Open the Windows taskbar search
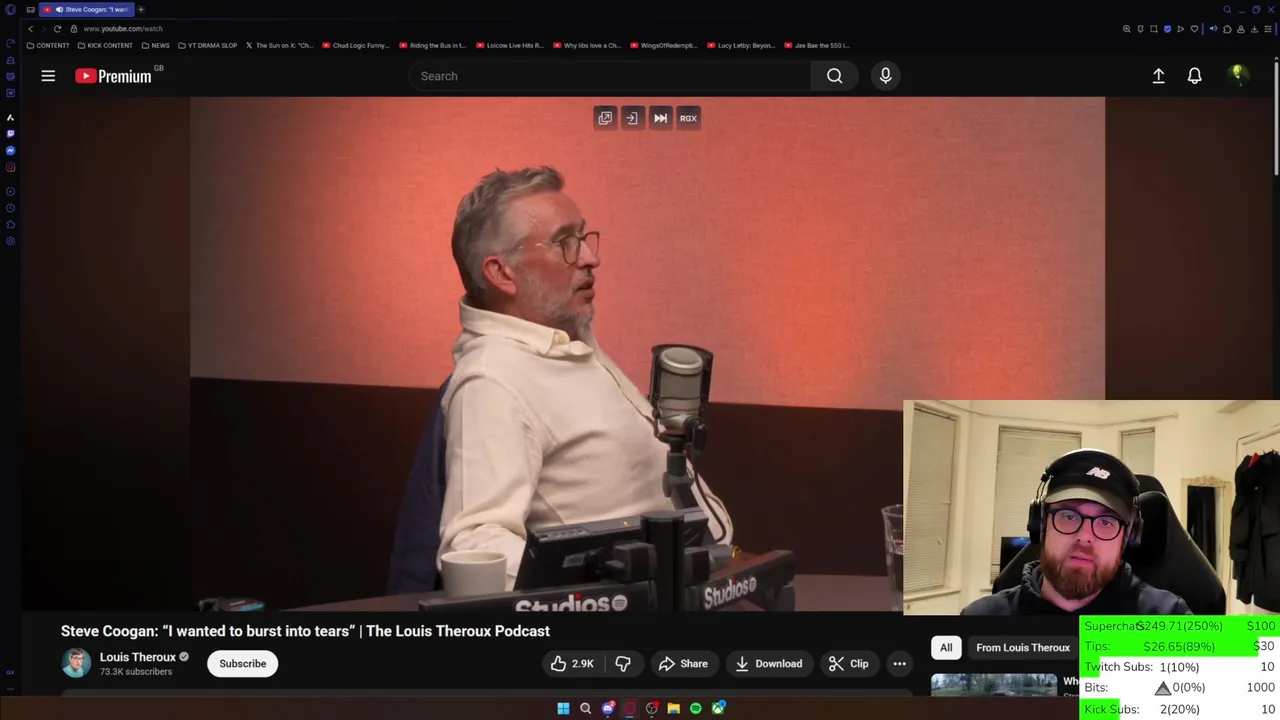Screen dimensions: 1280x720 585,708
